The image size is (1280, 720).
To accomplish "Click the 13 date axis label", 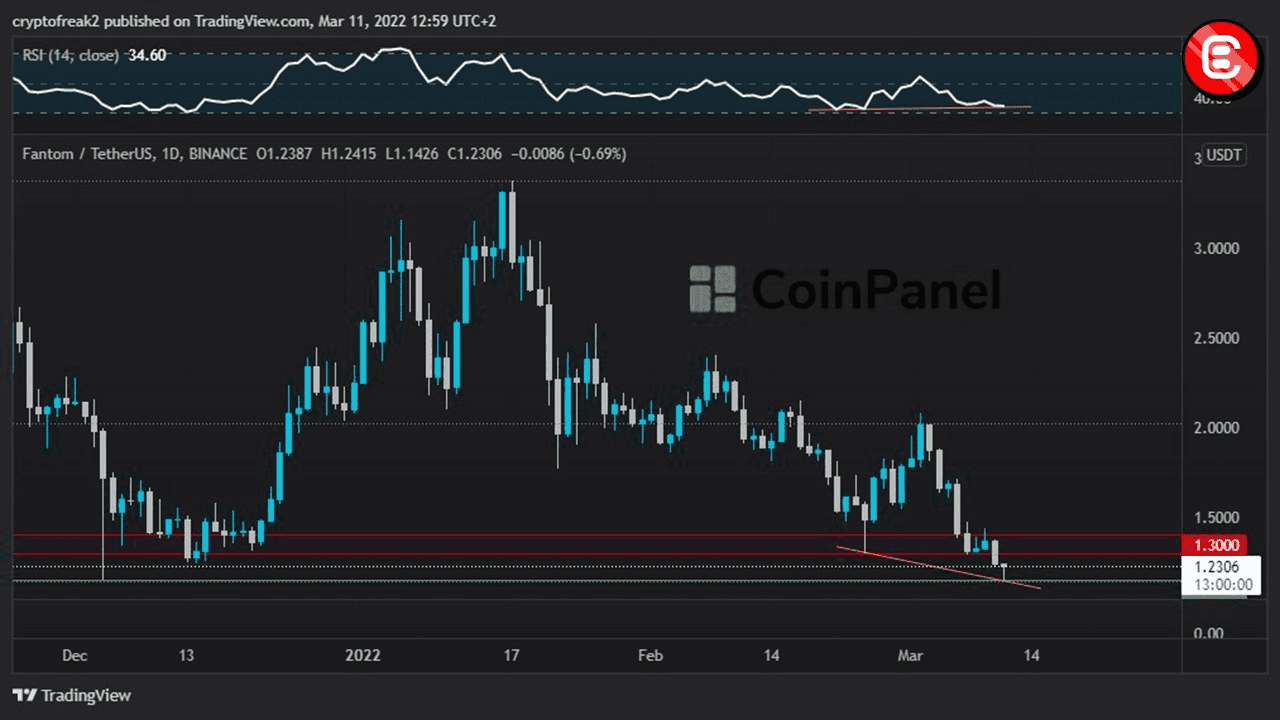I will click(186, 656).
